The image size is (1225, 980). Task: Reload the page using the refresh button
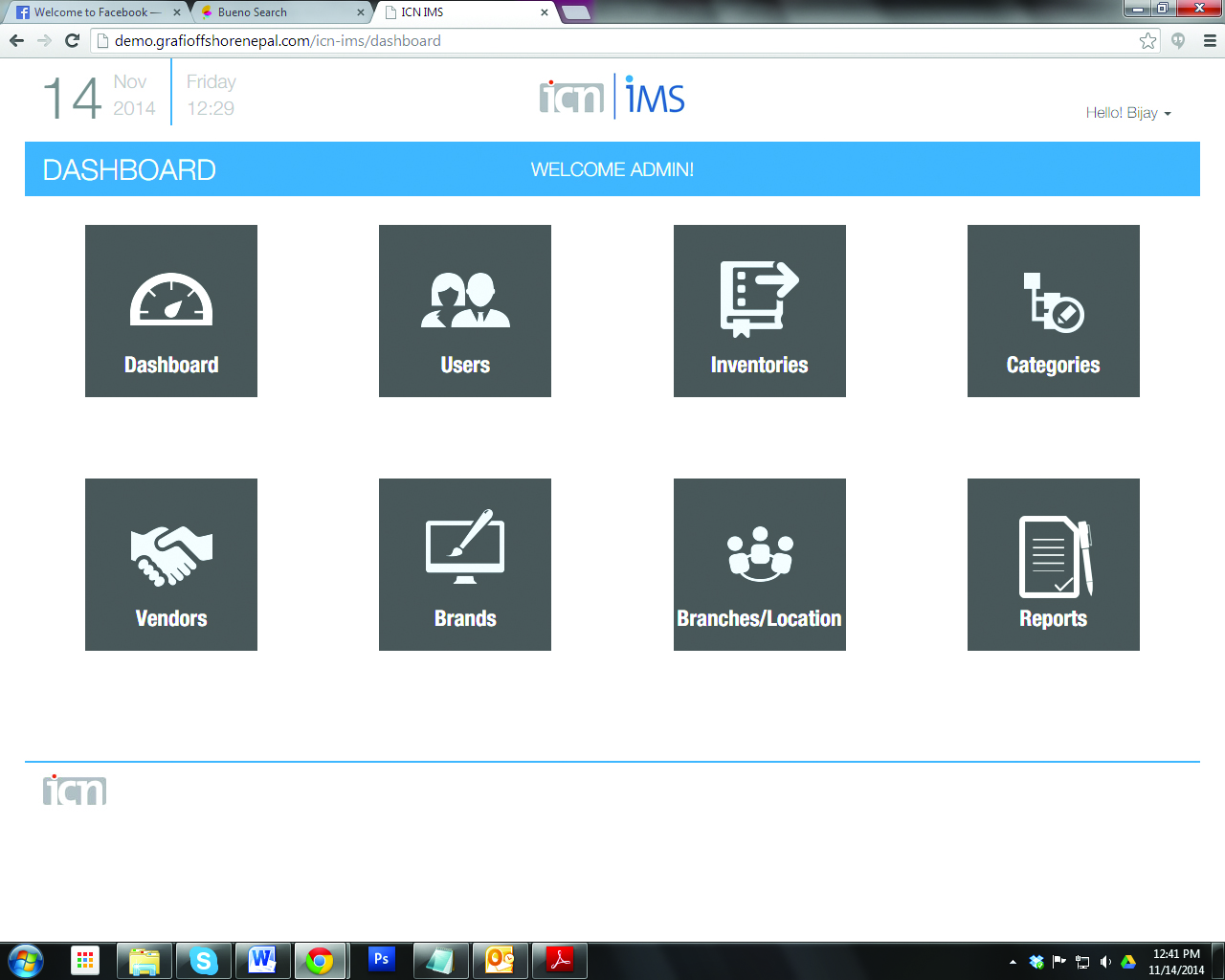coord(72,41)
